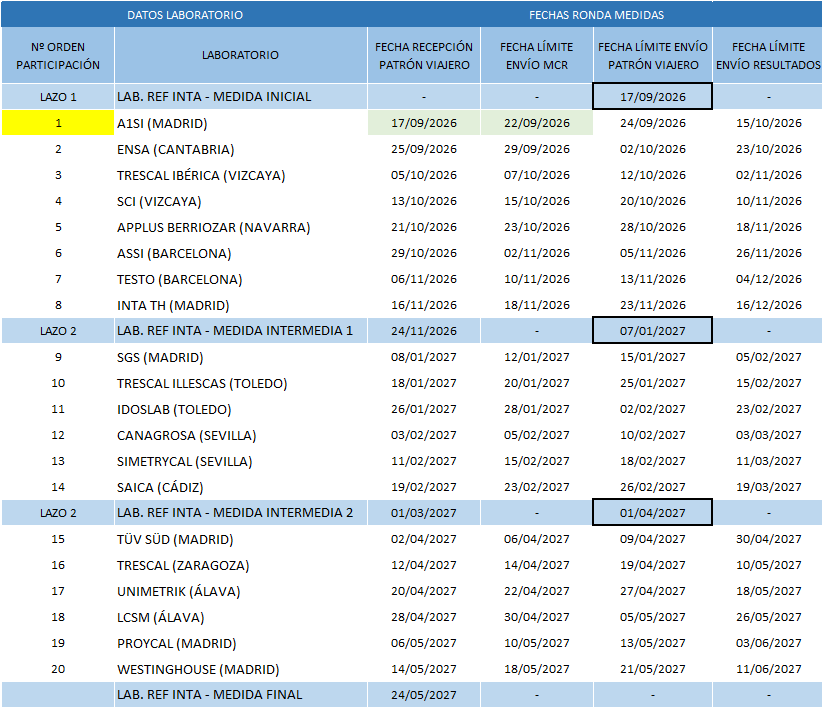This screenshot has width=822, height=707.
Task: Select ENSA (CANTABRIA) laboratory cell
Action: [241, 149]
